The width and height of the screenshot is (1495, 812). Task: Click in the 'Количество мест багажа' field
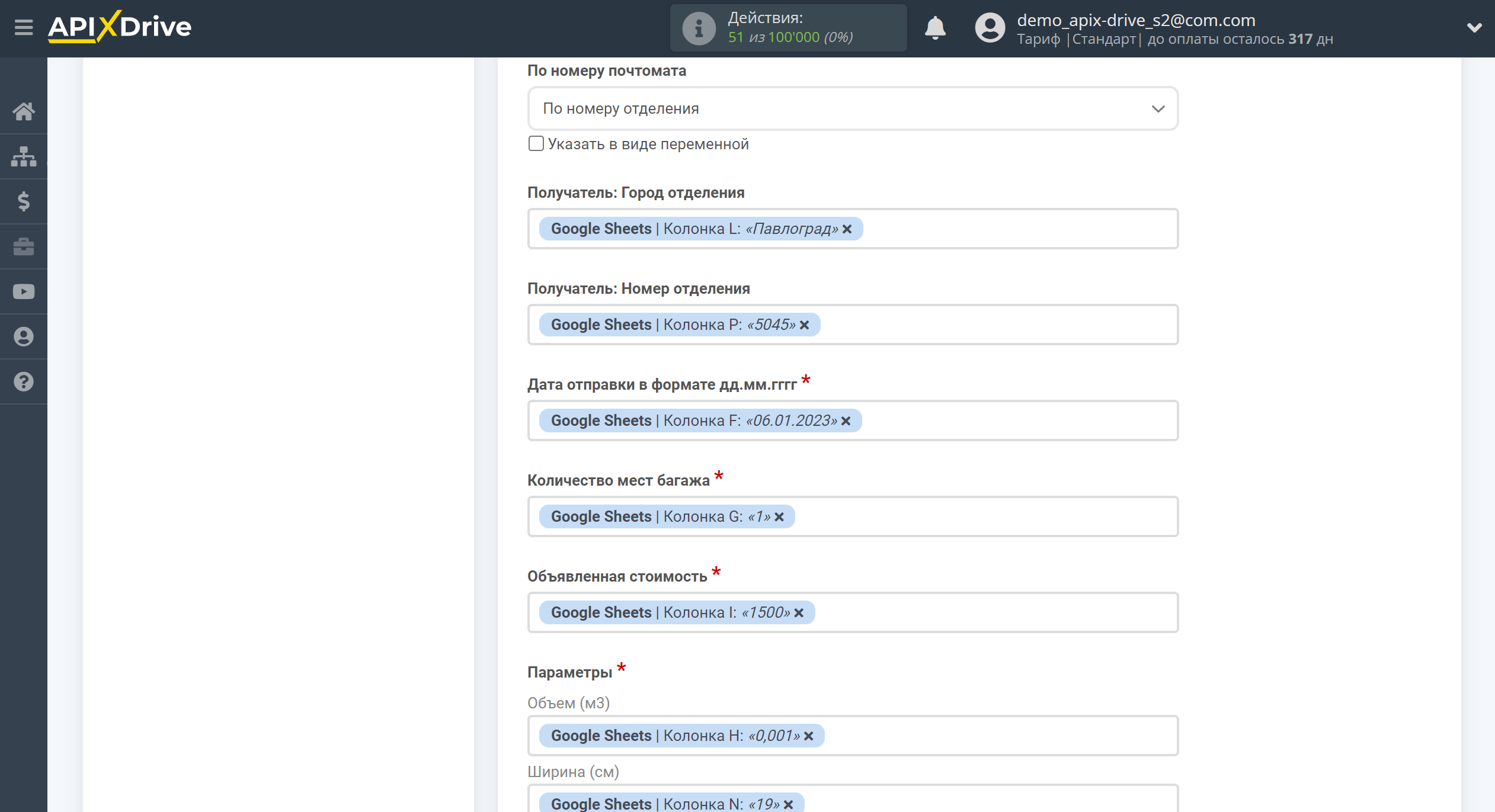click(x=853, y=516)
